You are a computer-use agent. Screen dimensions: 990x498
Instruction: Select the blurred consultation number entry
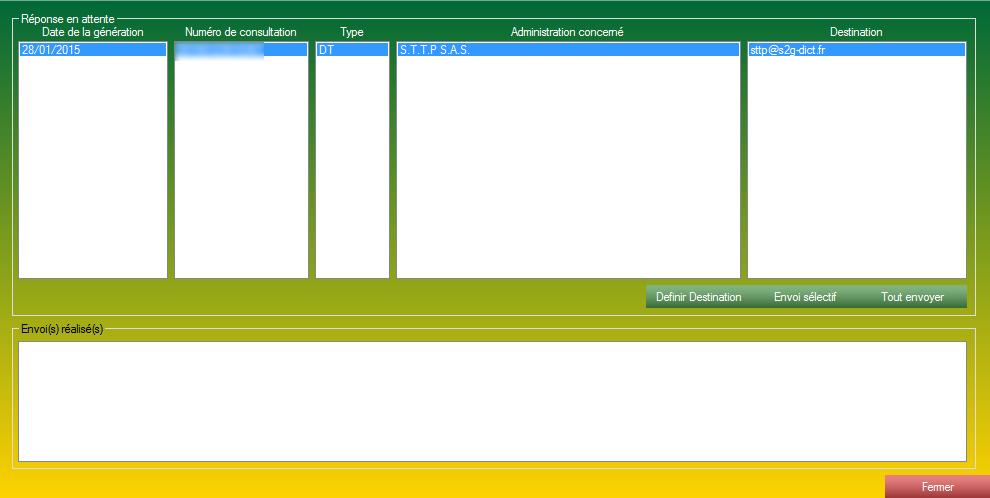pyautogui.click(x=241, y=49)
